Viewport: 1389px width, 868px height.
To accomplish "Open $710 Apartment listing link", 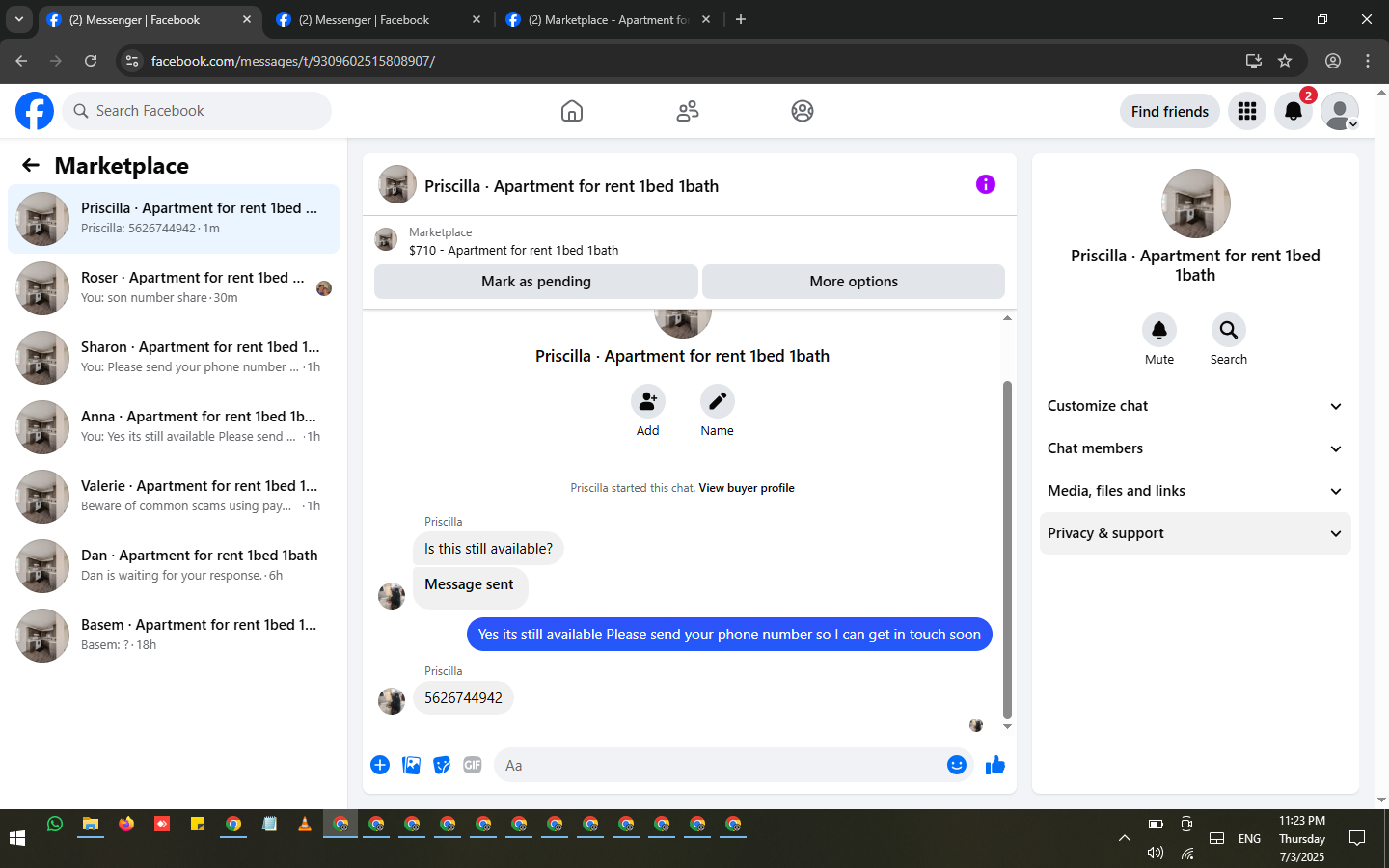I will [x=514, y=250].
